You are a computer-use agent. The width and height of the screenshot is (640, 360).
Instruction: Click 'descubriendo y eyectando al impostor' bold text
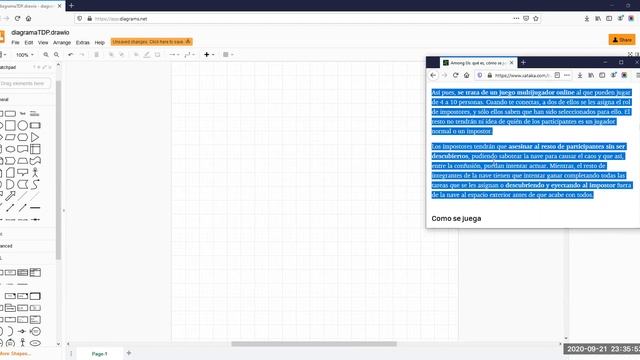pyautogui.click(x=560, y=185)
